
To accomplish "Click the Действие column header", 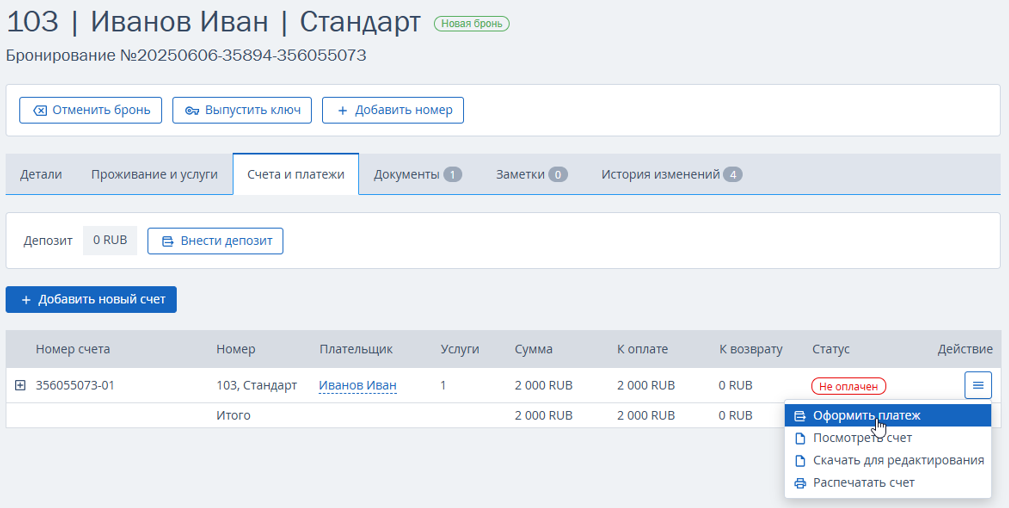I will 965,349.
